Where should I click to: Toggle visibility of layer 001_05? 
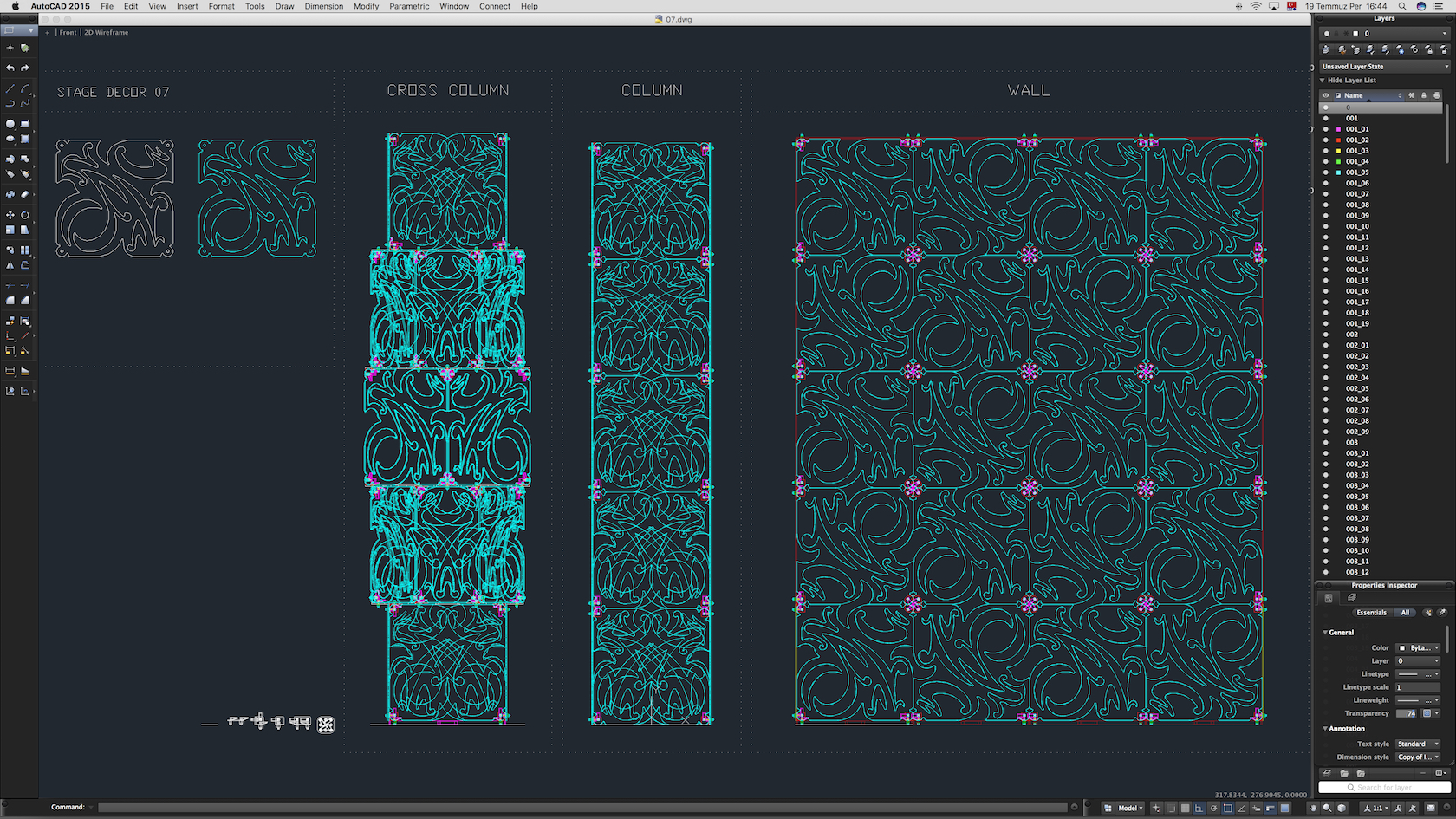1326,172
